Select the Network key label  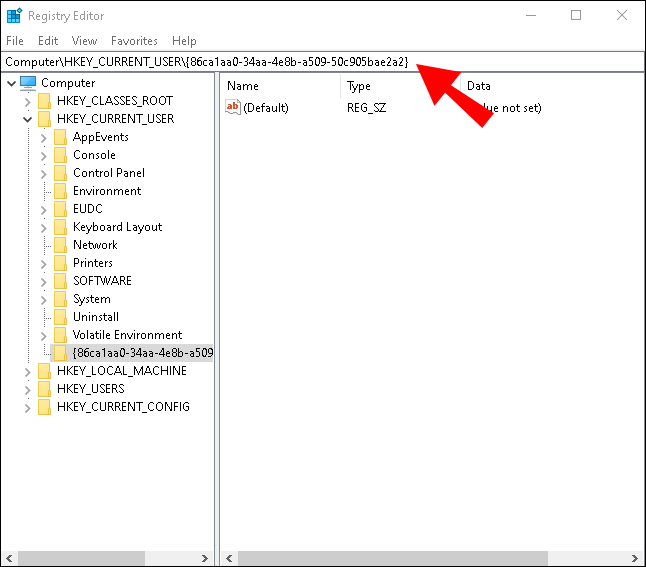pyautogui.click(x=95, y=245)
